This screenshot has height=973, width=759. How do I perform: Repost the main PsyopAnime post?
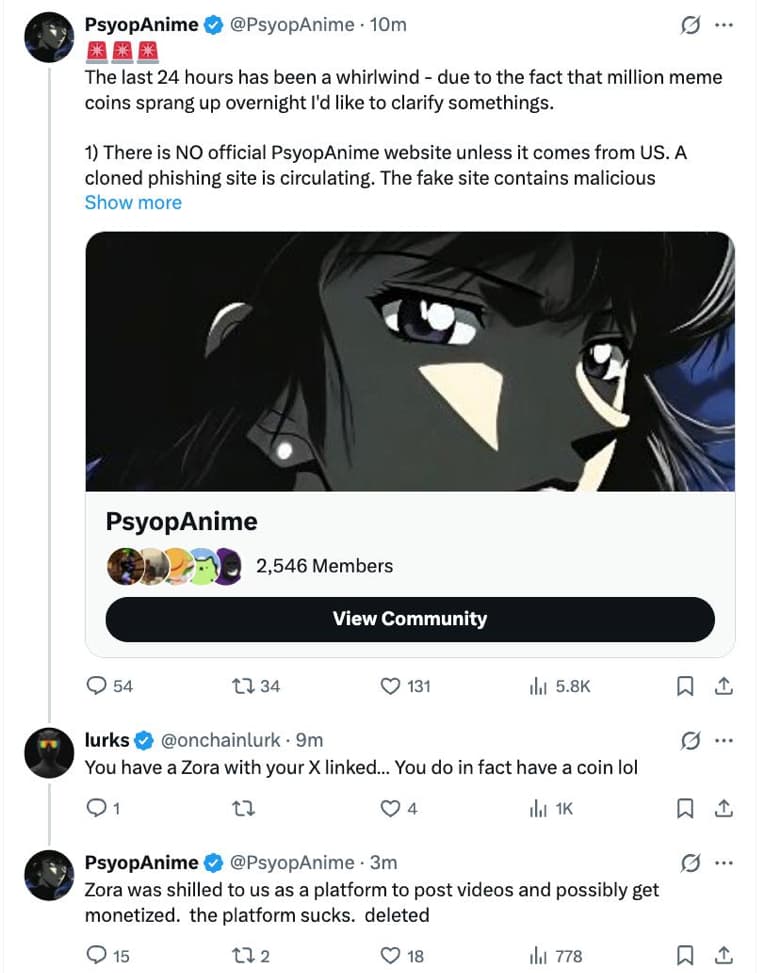pyautogui.click(x=243, y=686)
